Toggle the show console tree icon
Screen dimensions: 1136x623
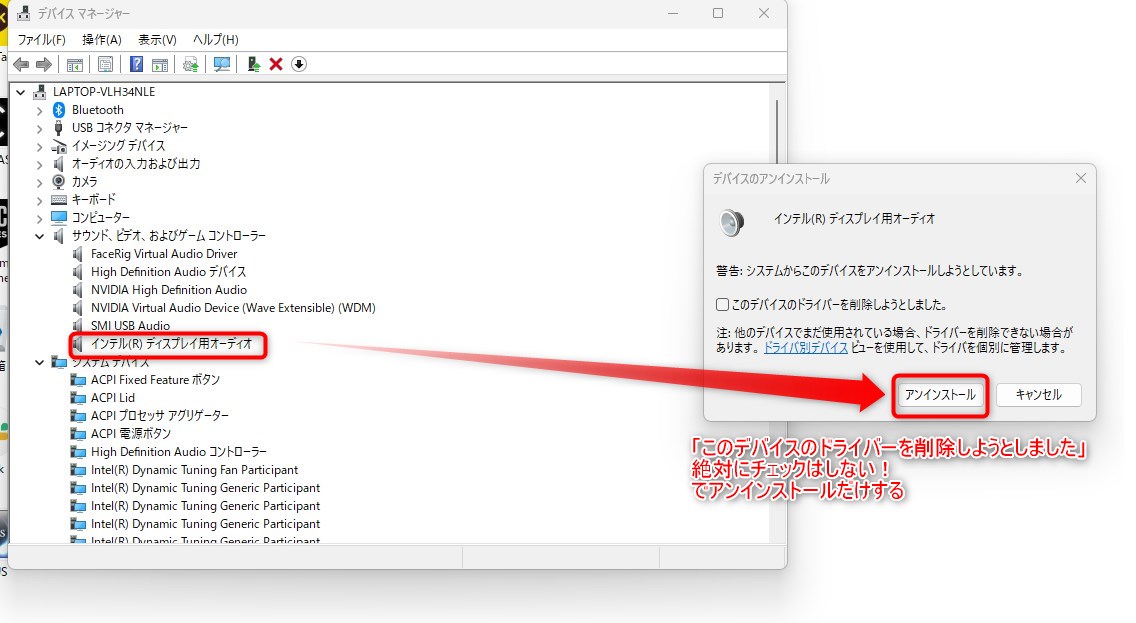(x=75, y=63)
